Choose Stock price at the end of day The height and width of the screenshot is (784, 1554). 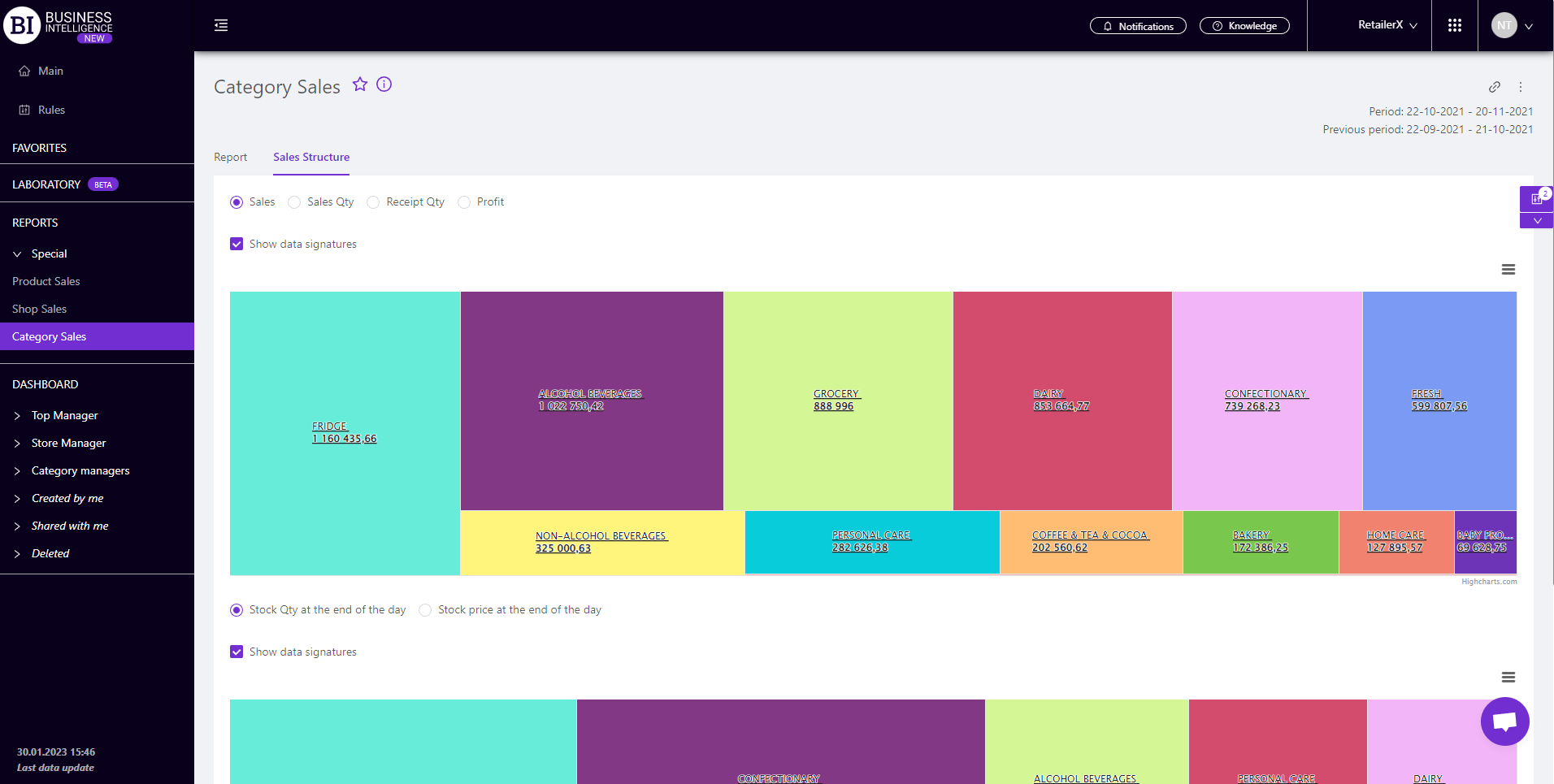(425, 610)
